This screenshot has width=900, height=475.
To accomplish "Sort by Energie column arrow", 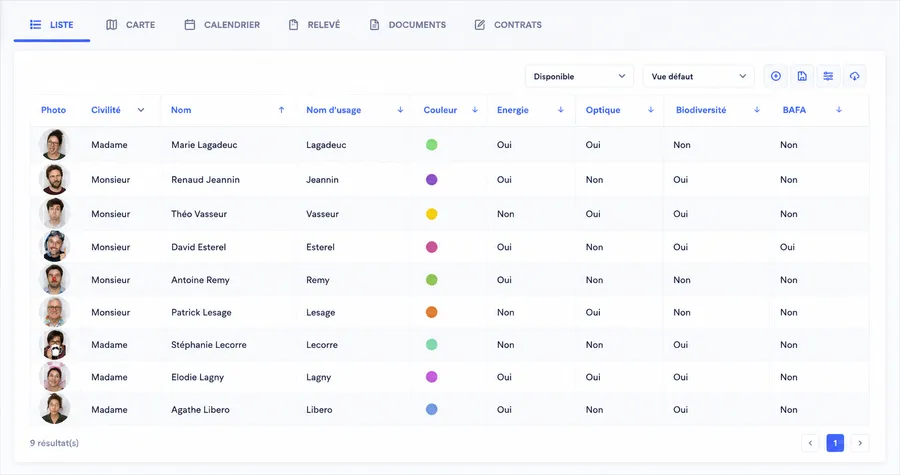I will [561, 110].
